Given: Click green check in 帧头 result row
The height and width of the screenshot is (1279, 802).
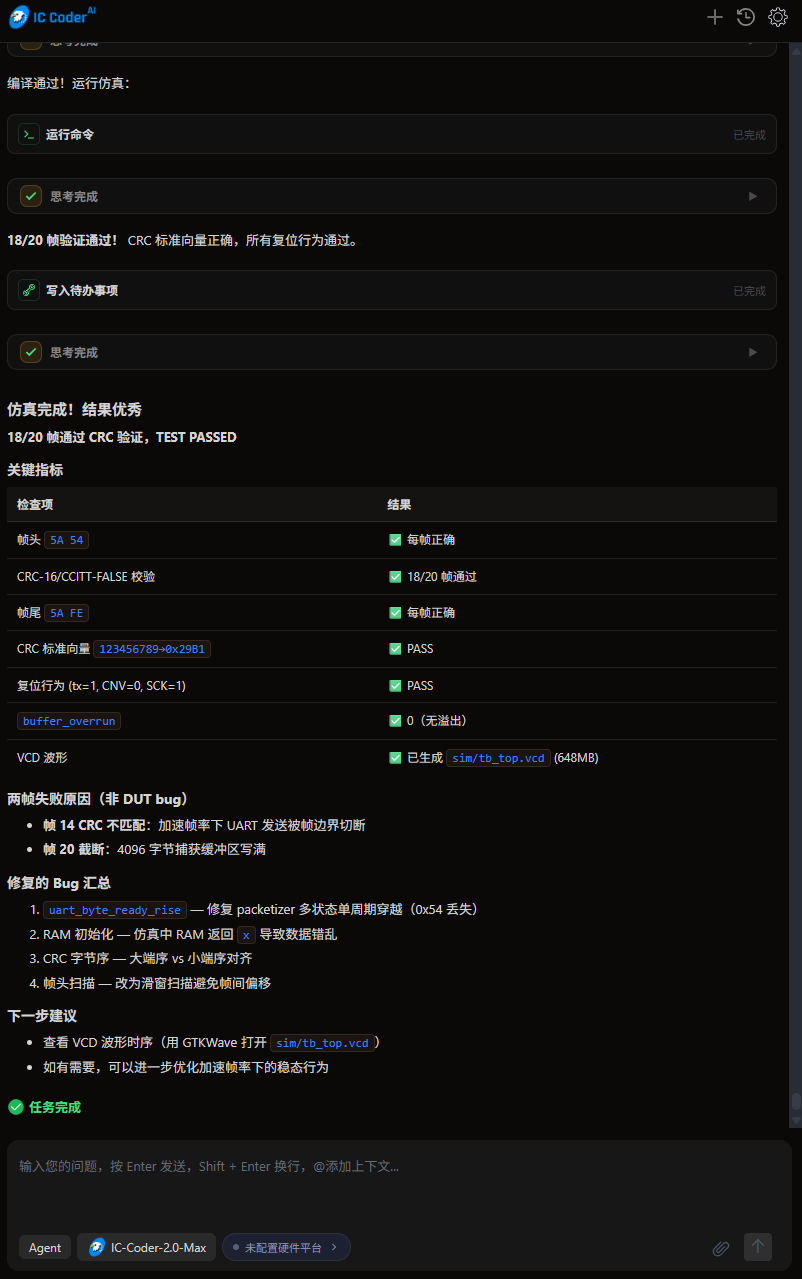Looking at the screenshot, I should click(395, 539).
